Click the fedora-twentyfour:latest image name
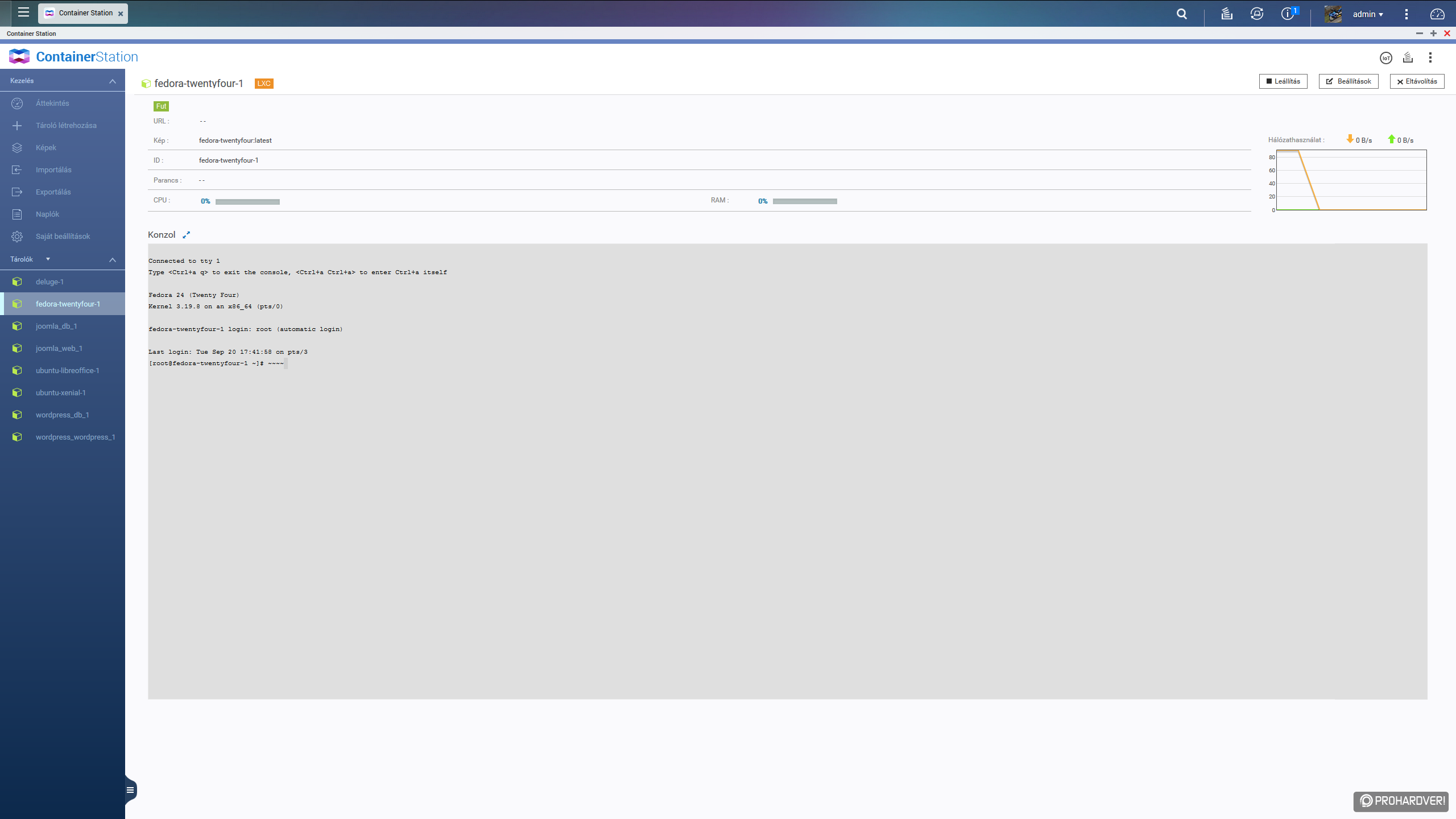Image resolution: width=1456 pixels, height=819 pixels. pyautogui.click(x=235, y=140)
